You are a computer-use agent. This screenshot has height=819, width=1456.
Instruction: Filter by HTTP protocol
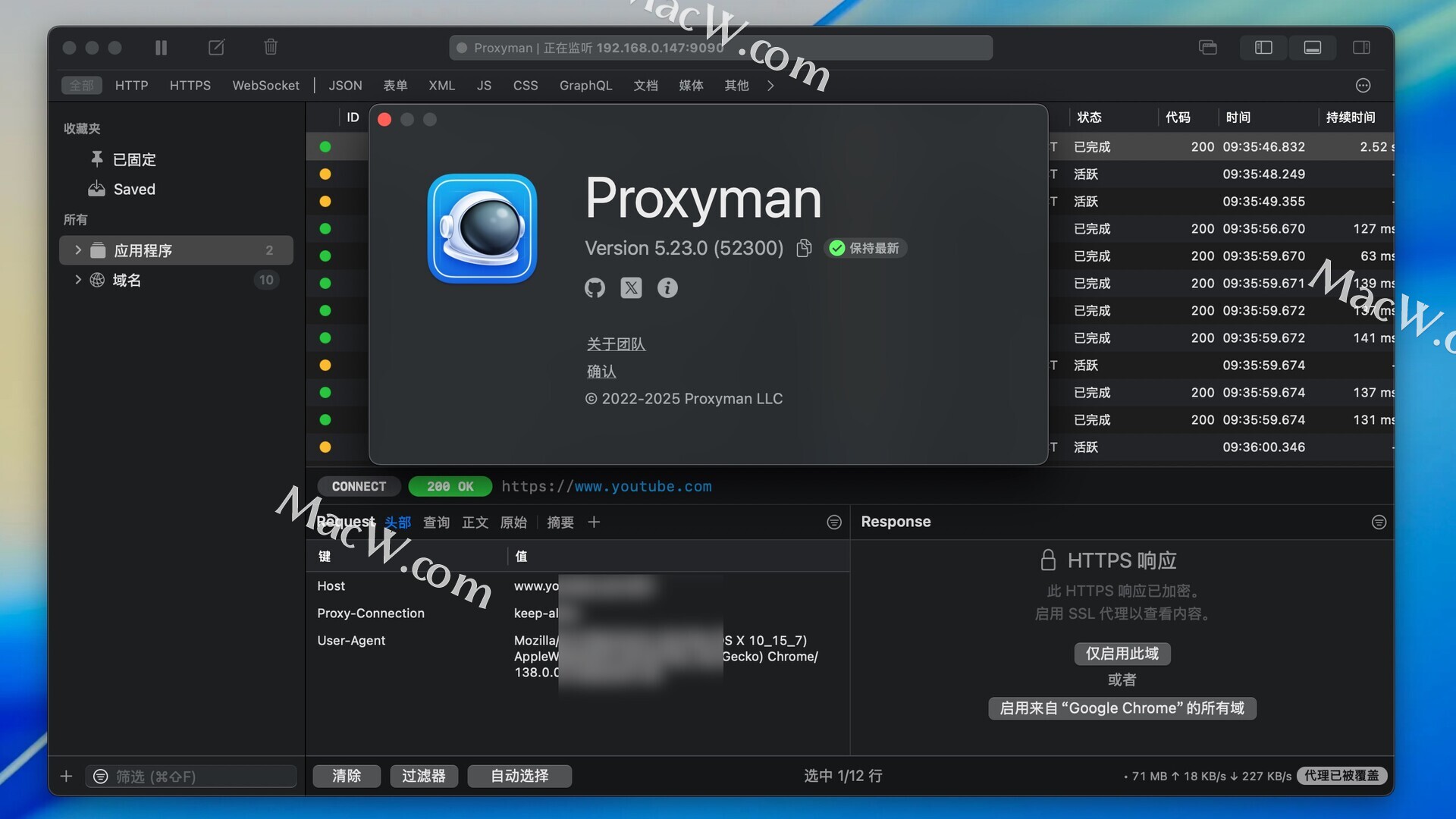pyautogui.click(x=131, y=86)
